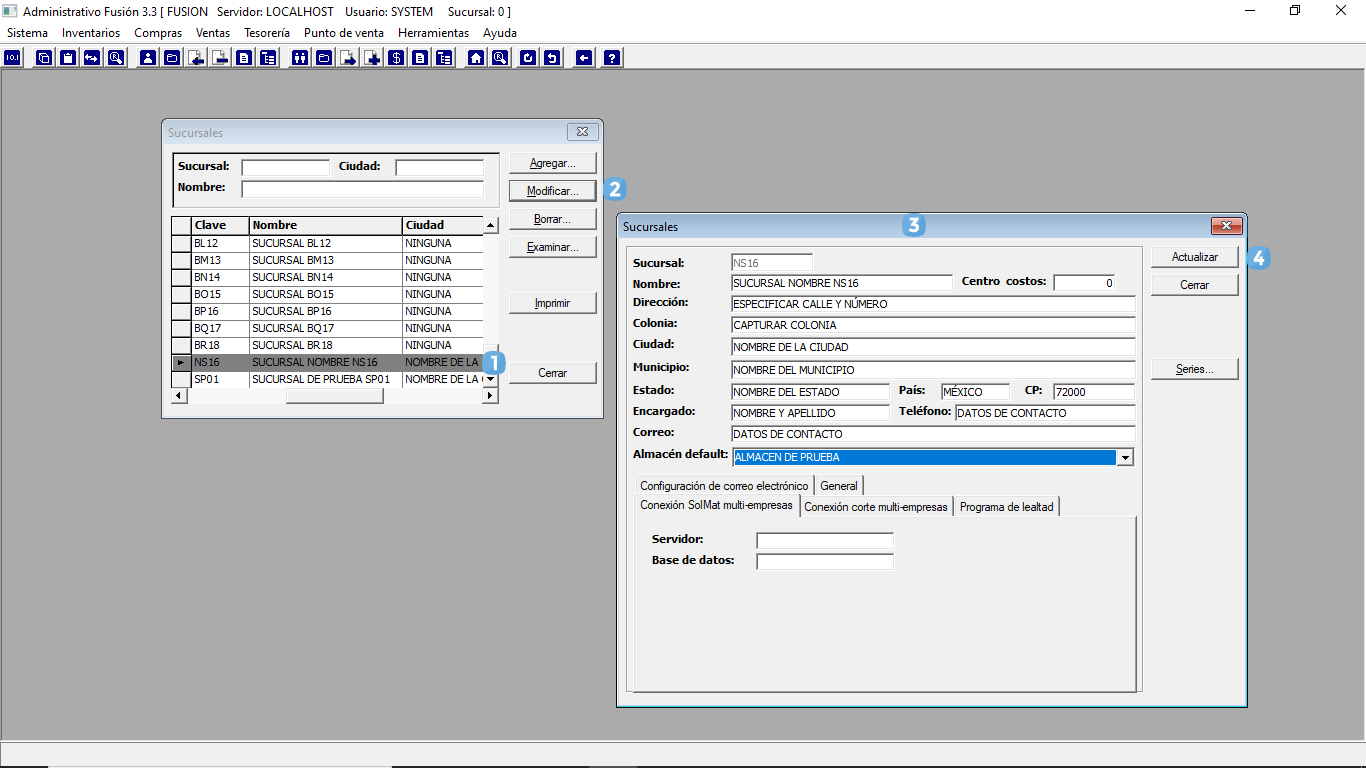
Task: Click the CP field showing 72000
Action: pos(1094,392)
